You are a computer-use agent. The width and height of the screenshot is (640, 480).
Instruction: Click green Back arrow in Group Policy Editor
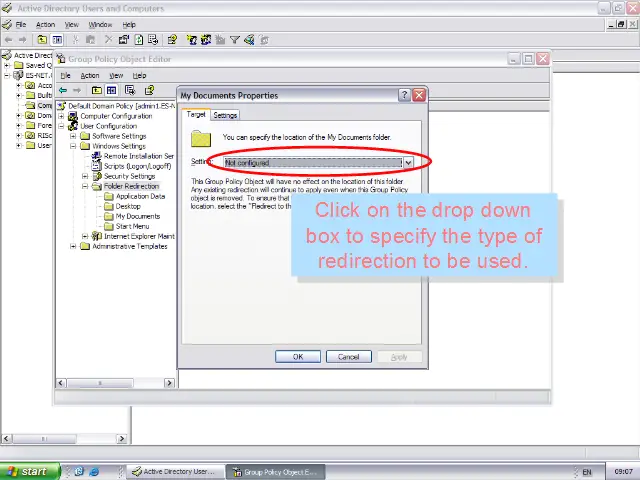coord(63,90)
